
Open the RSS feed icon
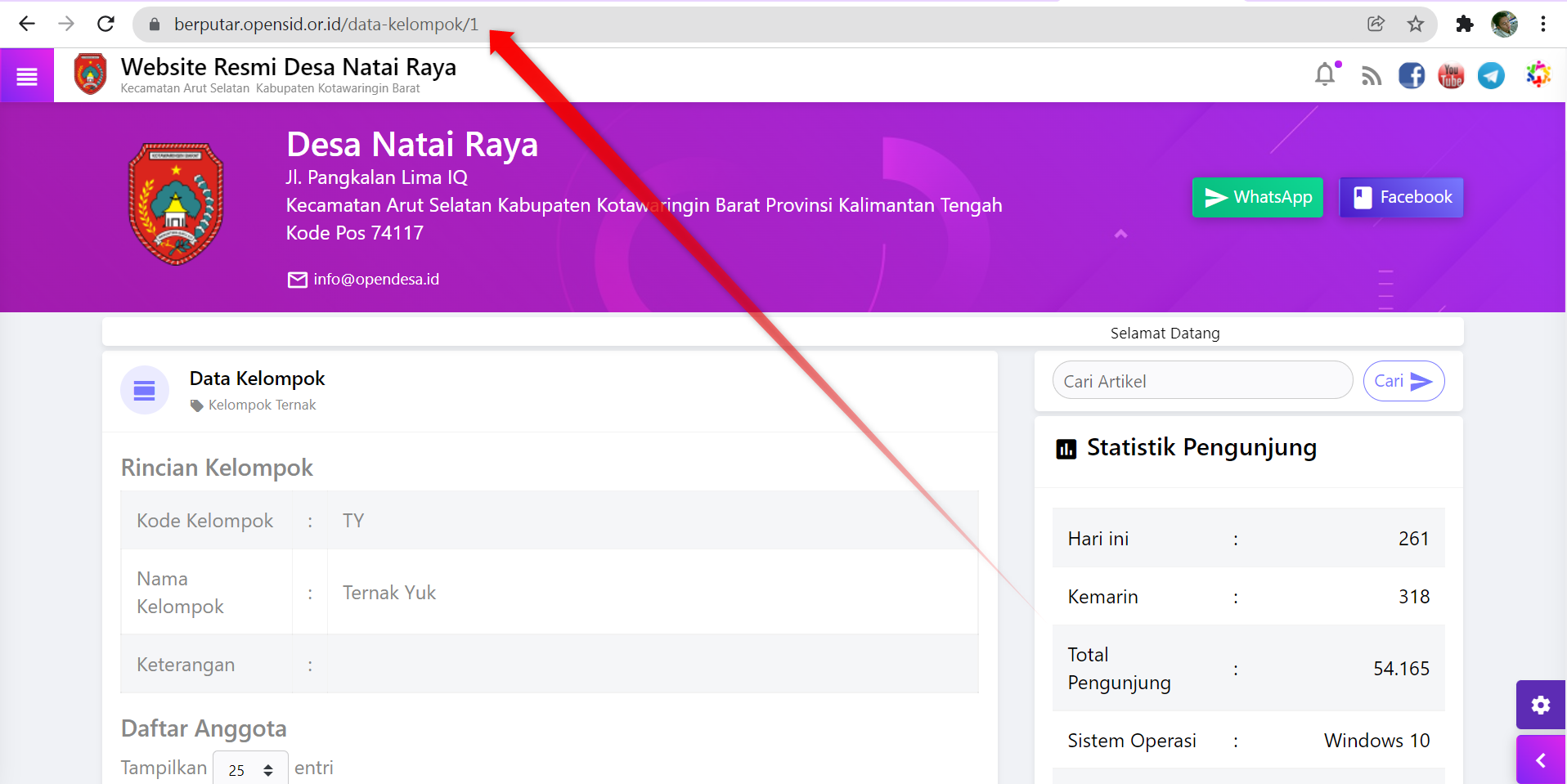coord(1371,76)
